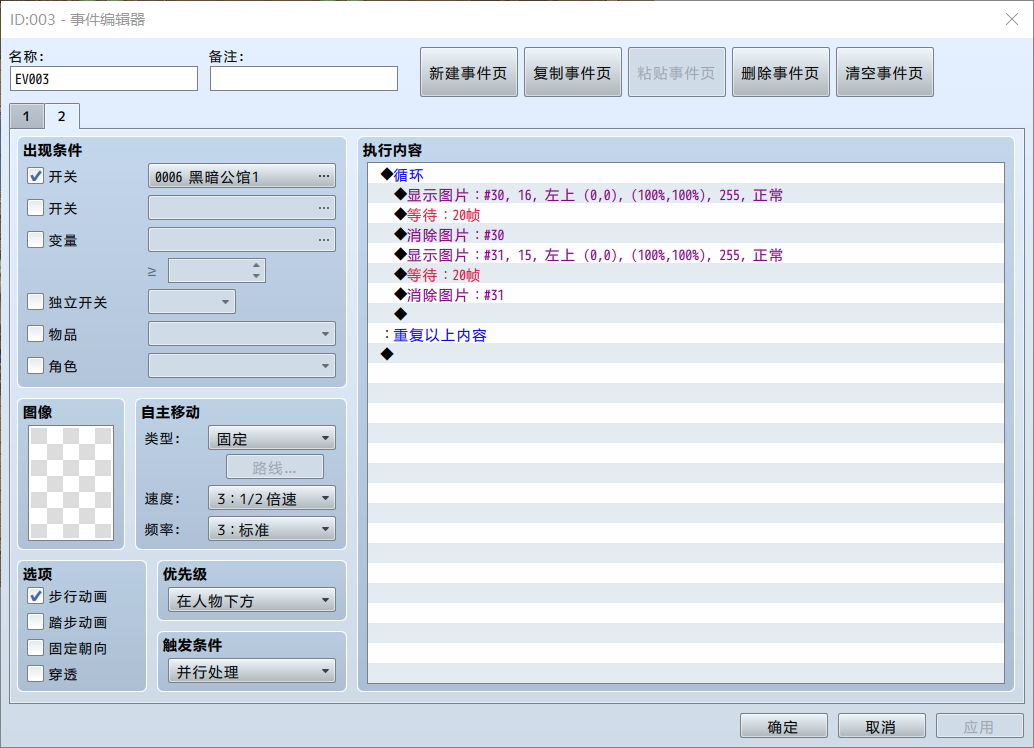Open the 类型 dropdown showing 固定
The height and width of the screenshot is (748, 1034).
click(x=272, y=438)
